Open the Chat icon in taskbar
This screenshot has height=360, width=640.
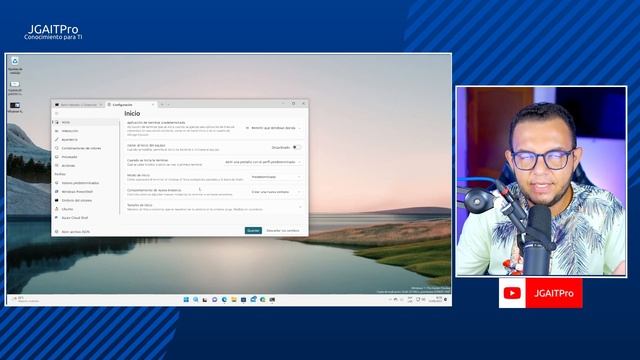tap(215, 300)
